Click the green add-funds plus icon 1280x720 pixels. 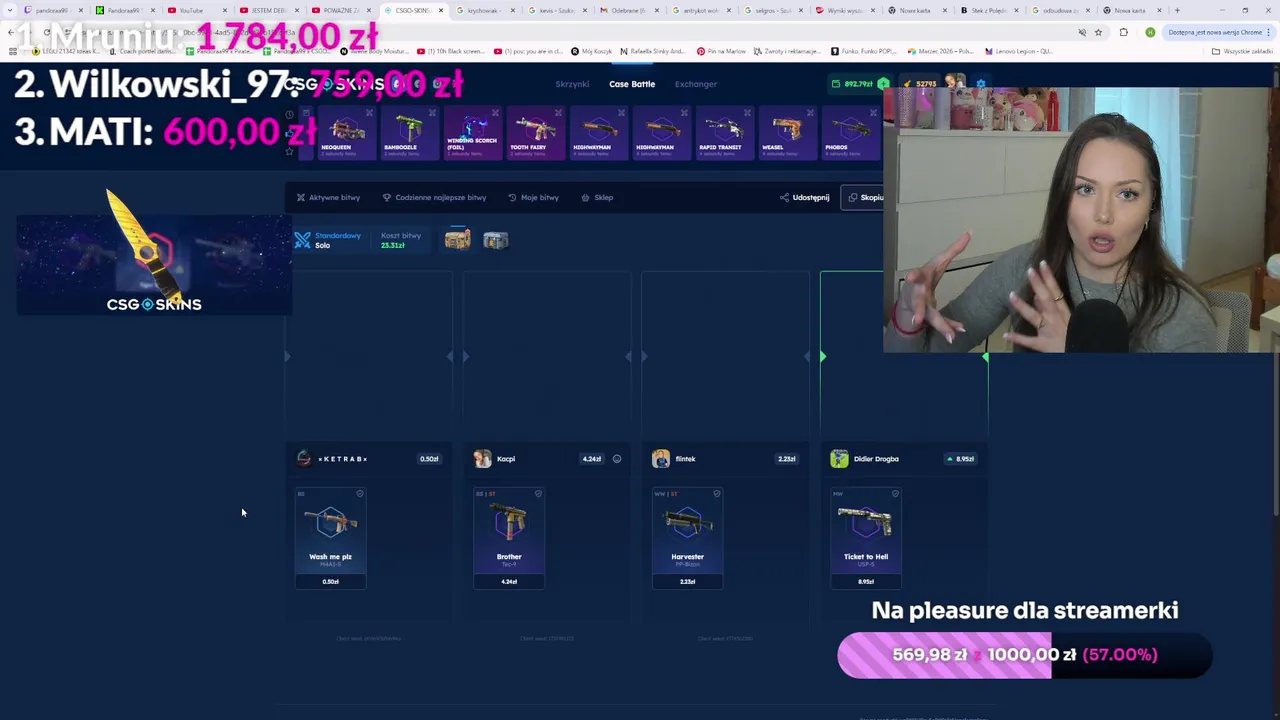coord(883,84)
